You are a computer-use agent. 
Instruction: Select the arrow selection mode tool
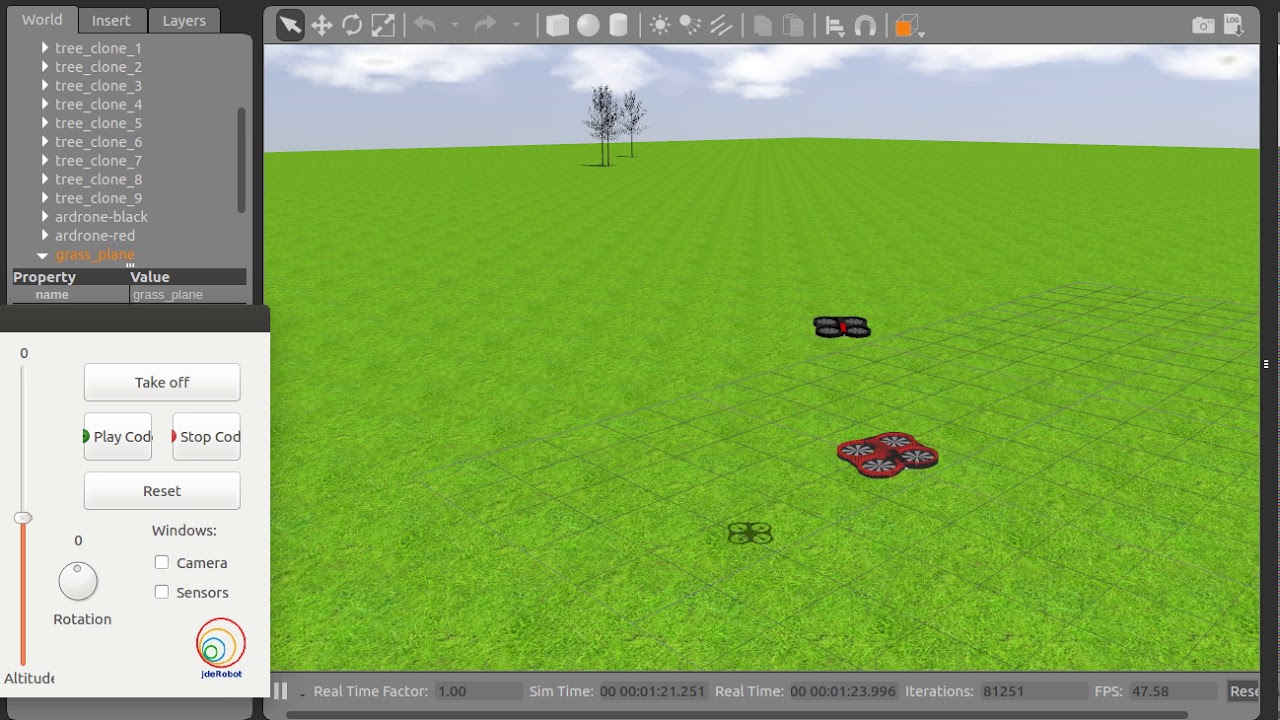(x=290, y=26)
